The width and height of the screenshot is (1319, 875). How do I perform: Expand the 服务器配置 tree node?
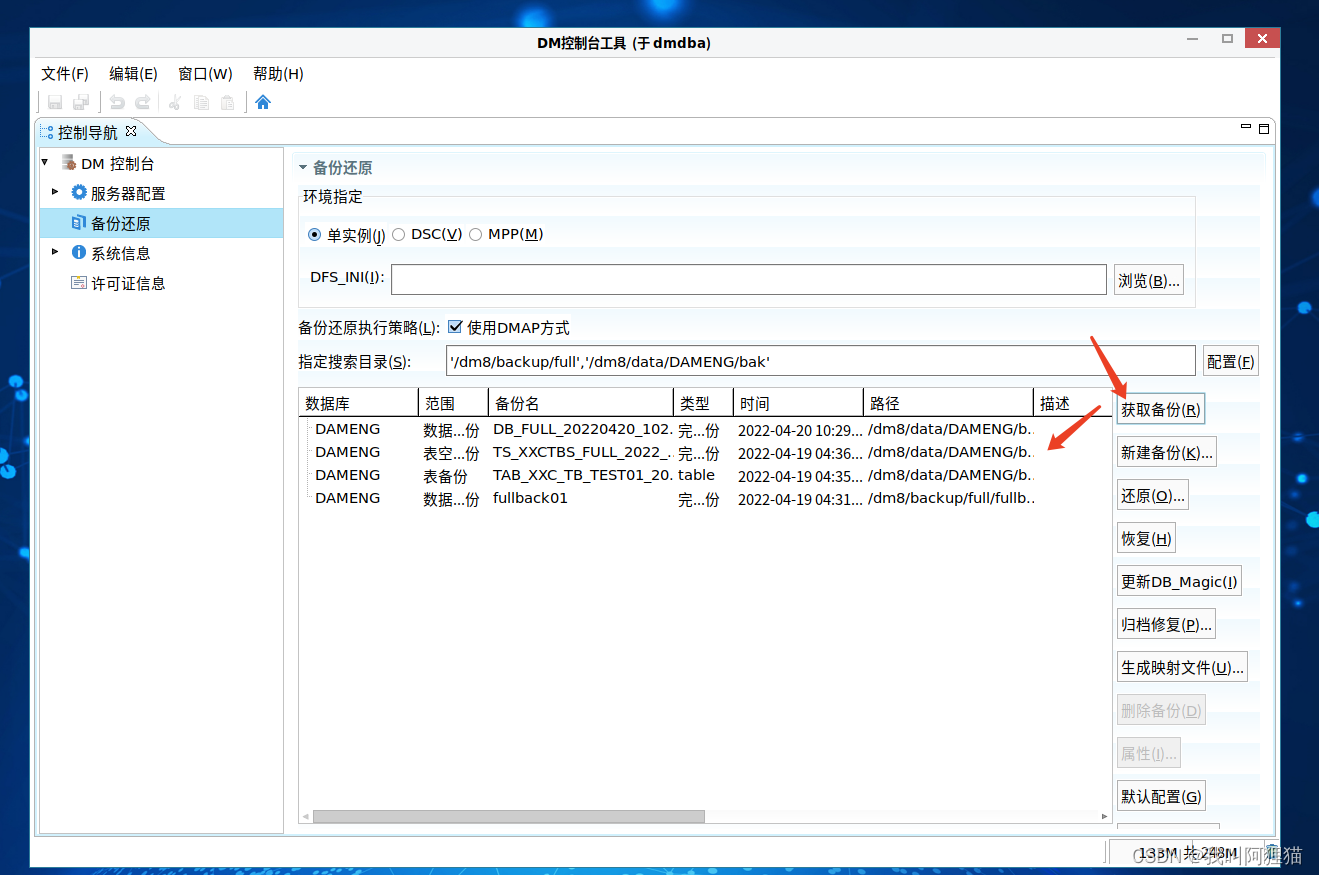56,192
